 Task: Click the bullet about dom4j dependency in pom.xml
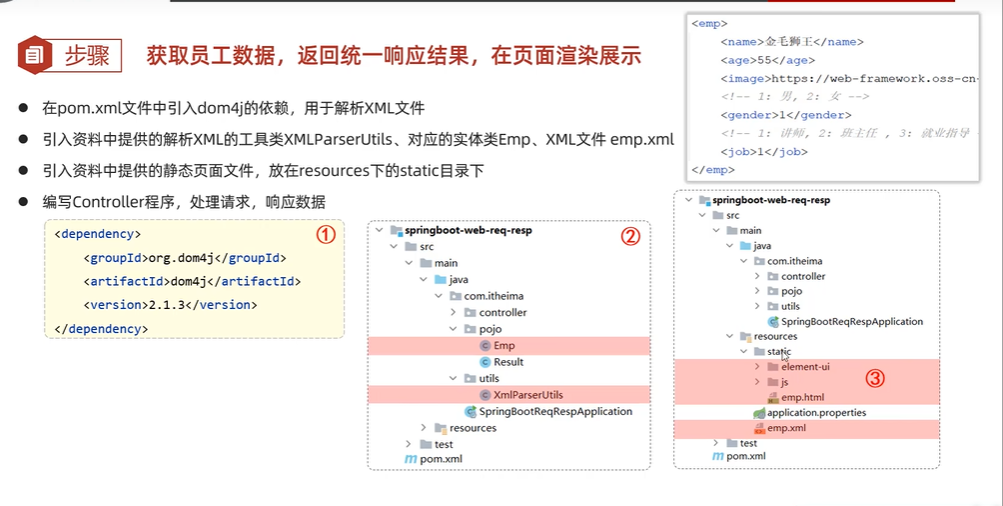pos(233,108)
